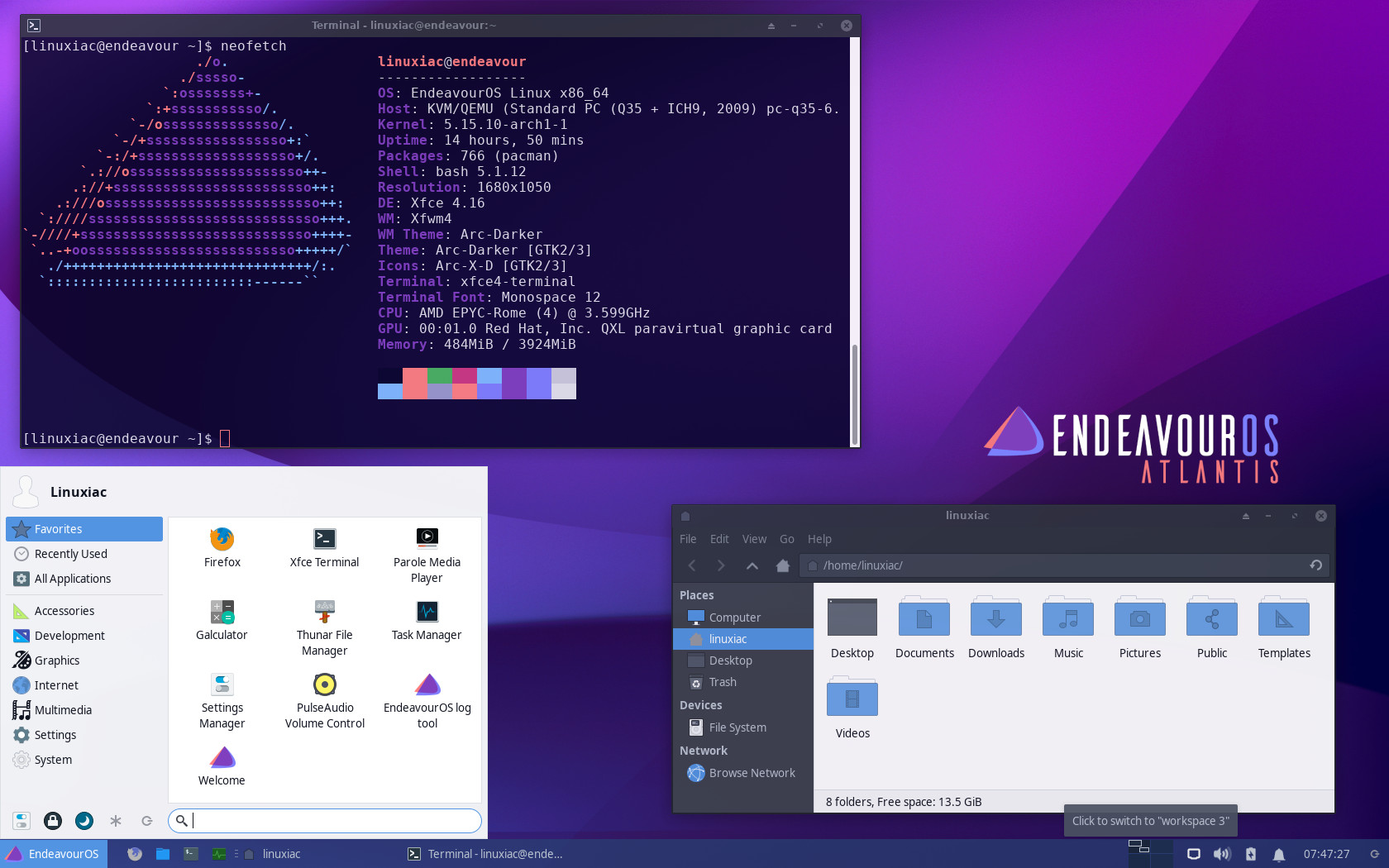Viewport: 1389px width, 868px height.
Task: Click the log out icon in menu footer
Action: tap(147, 820)
